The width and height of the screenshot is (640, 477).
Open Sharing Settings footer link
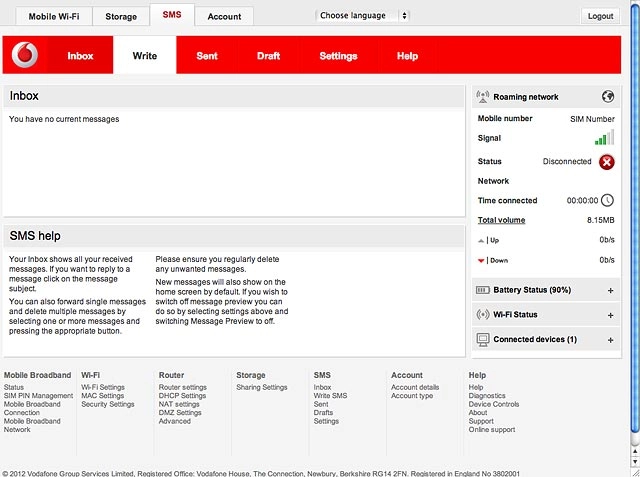pos(262,387)
